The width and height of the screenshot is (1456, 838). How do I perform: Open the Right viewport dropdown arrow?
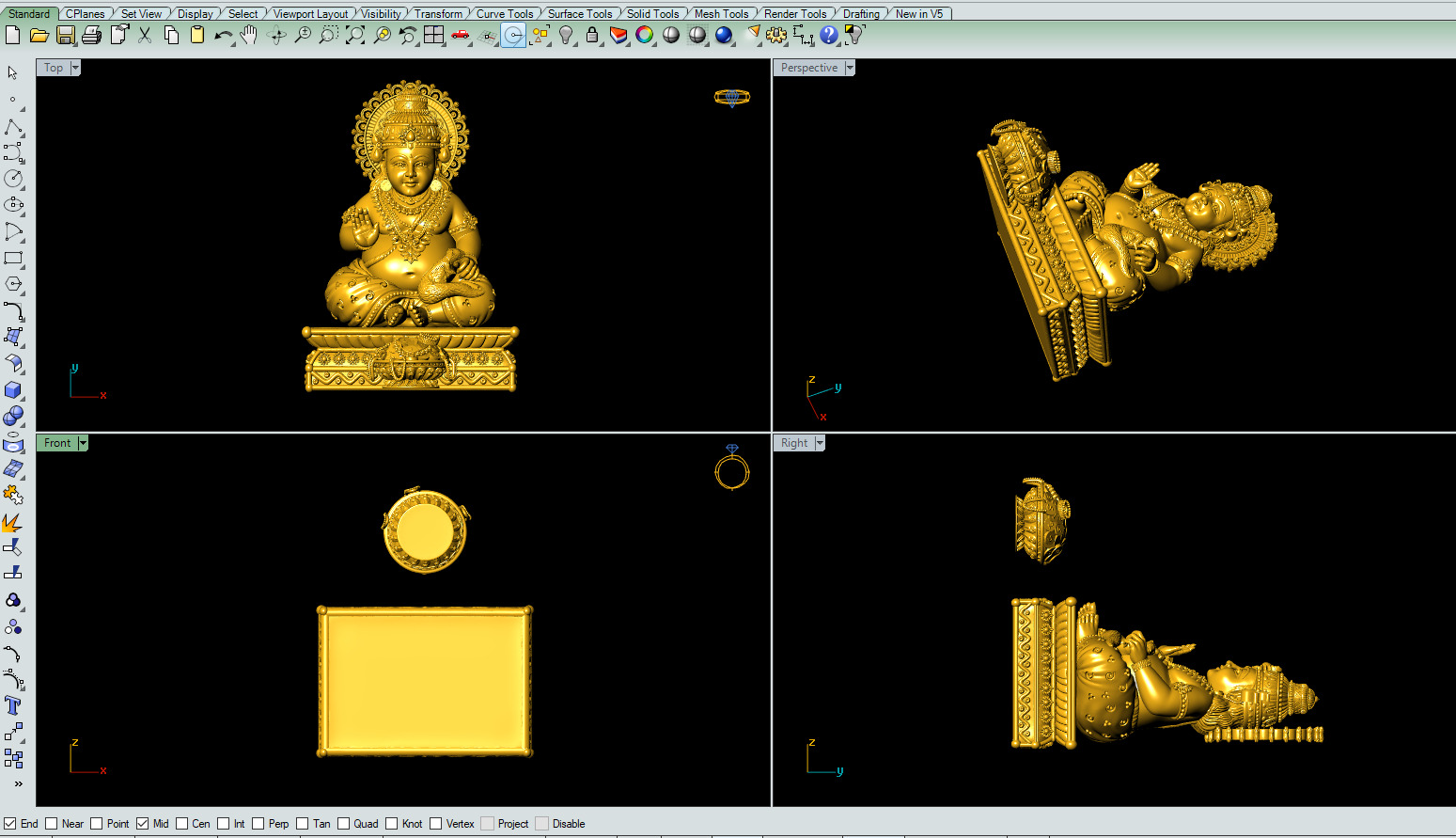[x=820, y=443]
